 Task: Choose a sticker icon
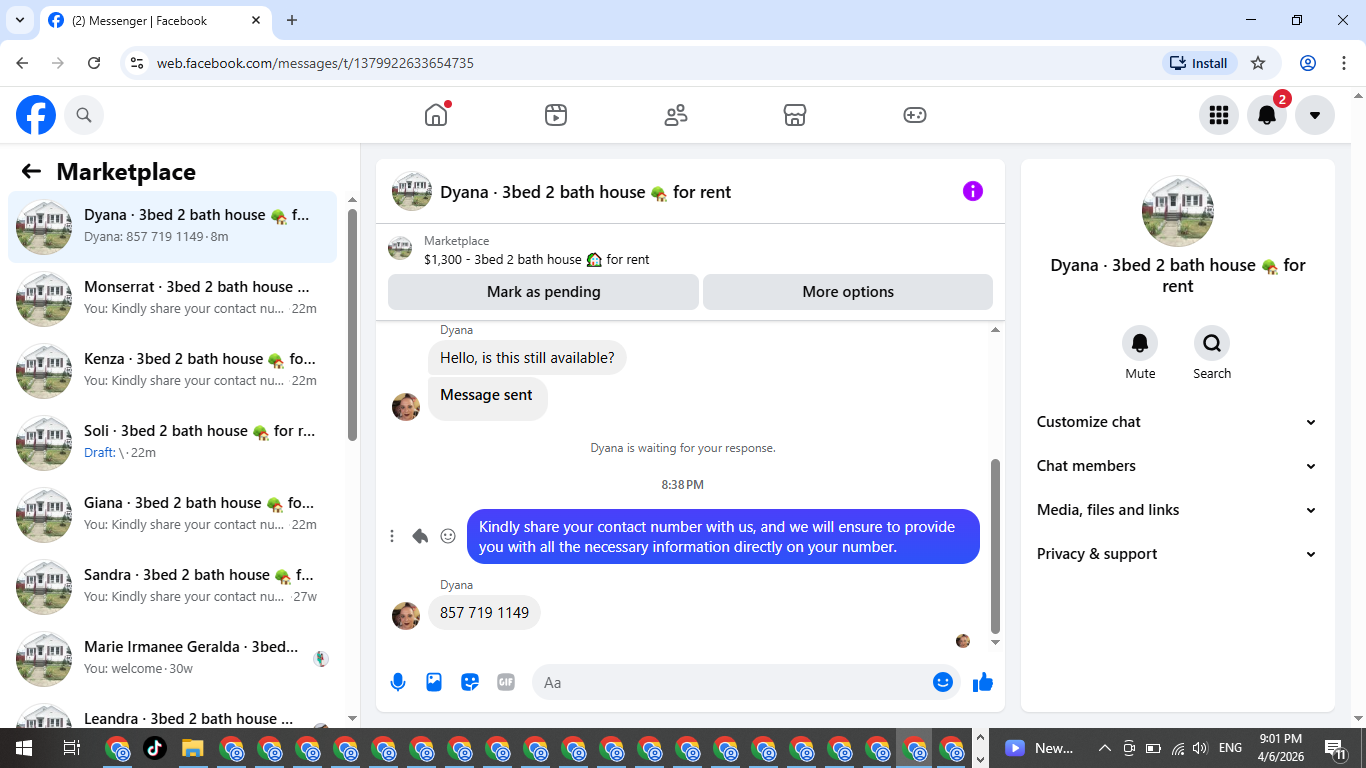click(x=470, y=682)
